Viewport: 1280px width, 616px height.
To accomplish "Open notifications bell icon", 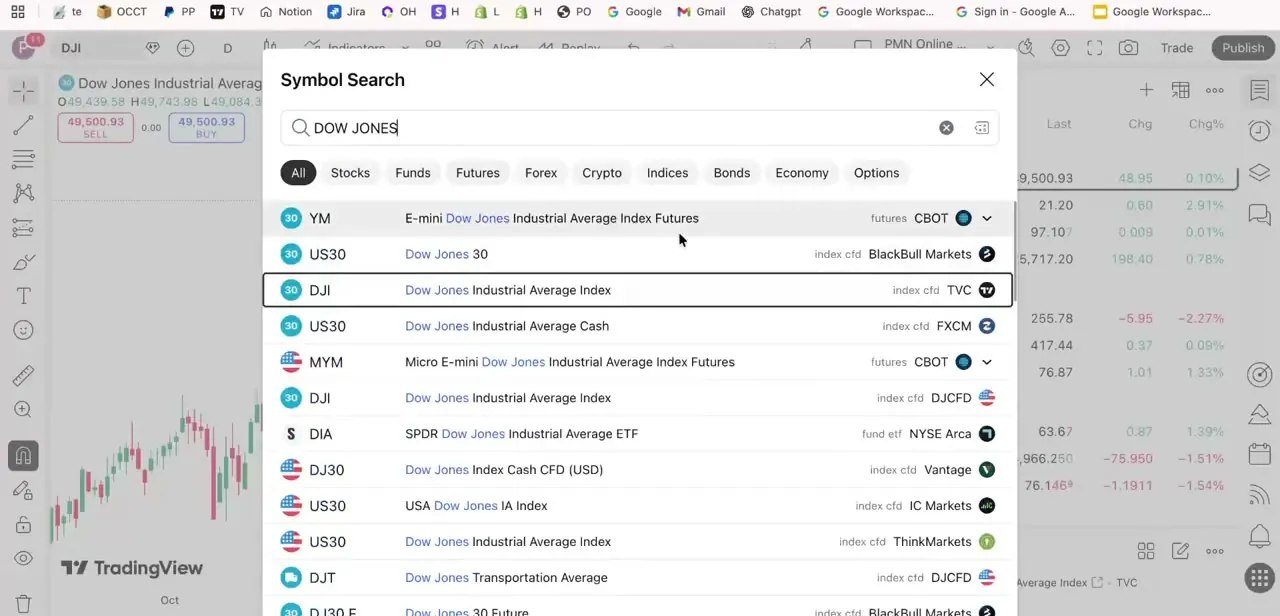I will [1260, 536].
